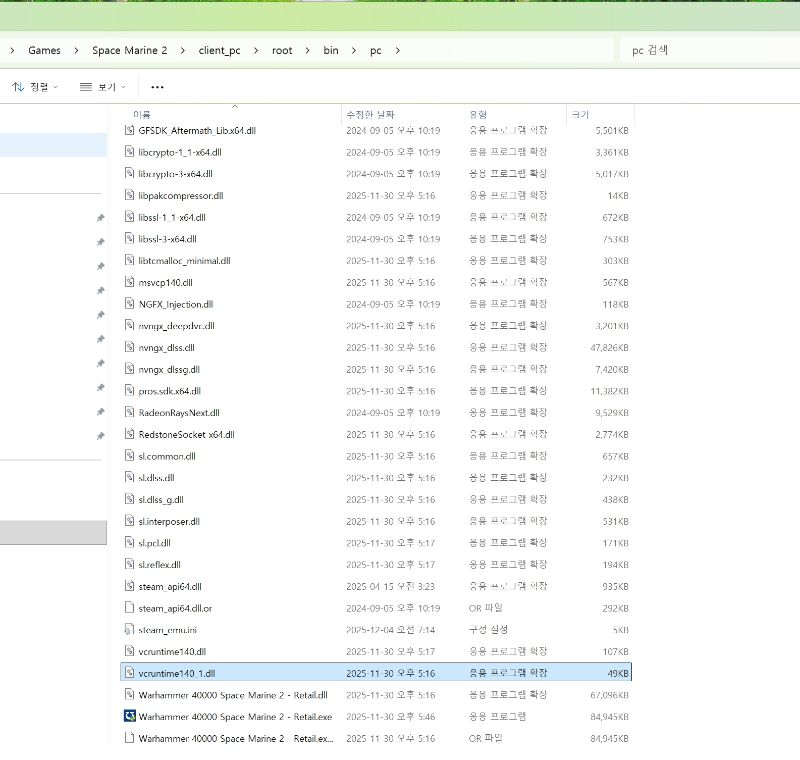This screenshot has width=800, height=760.
Task: Click the Warhammer 40000 Retail.exe application icon
Action: tap(129, 716)
